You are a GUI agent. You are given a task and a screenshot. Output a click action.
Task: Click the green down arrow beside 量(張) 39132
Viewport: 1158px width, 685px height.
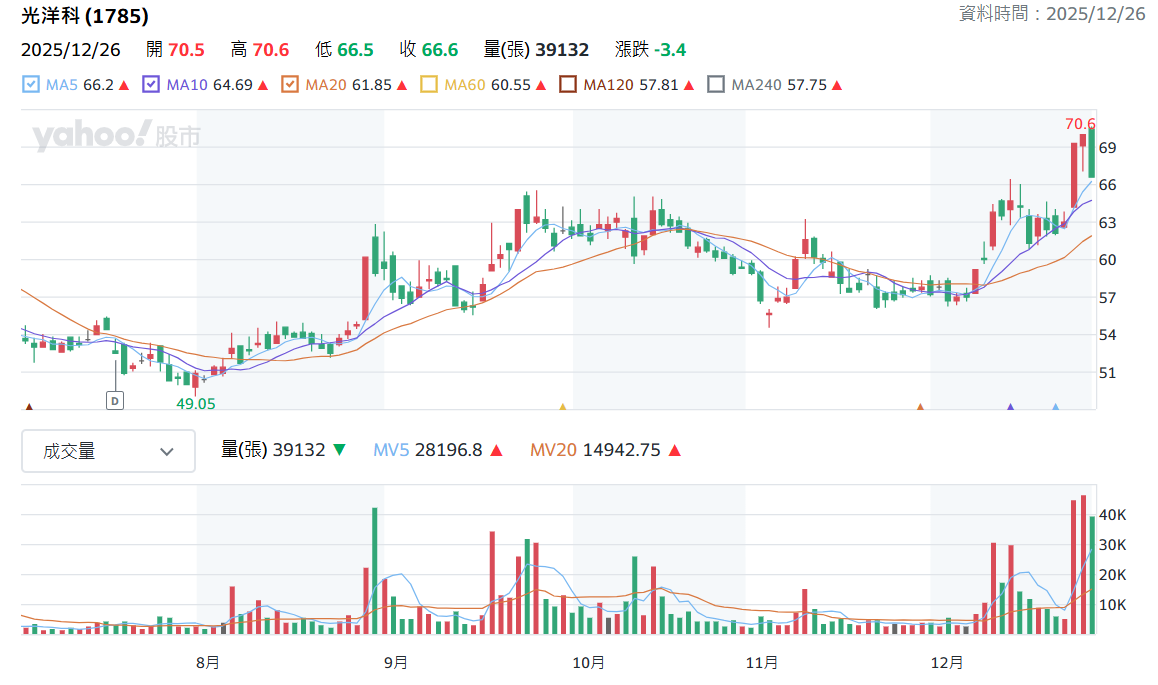pos(339,450)
